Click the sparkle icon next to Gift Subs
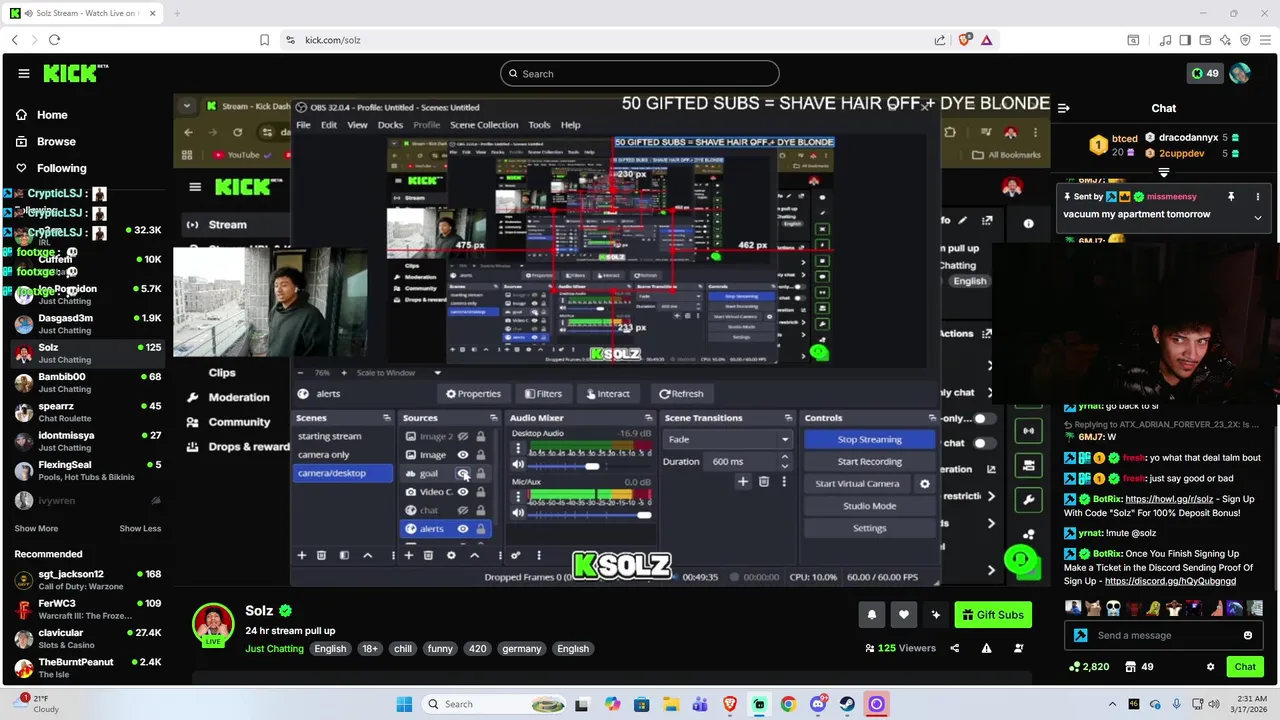Image resolution: width=1280 pixels, height=720 pixels. click(936, 615)
